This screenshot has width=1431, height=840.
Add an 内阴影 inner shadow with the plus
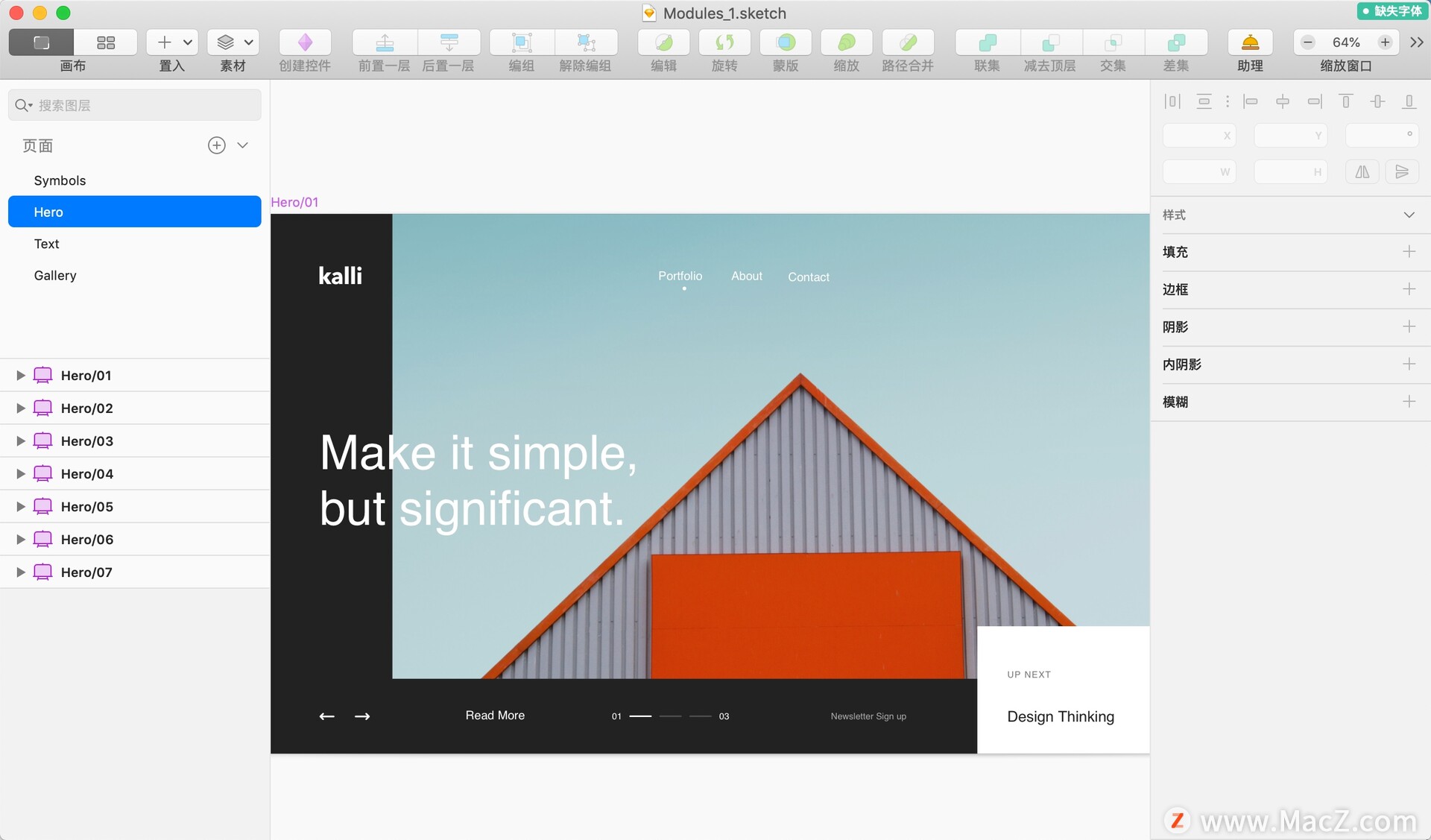[1409, 364]
